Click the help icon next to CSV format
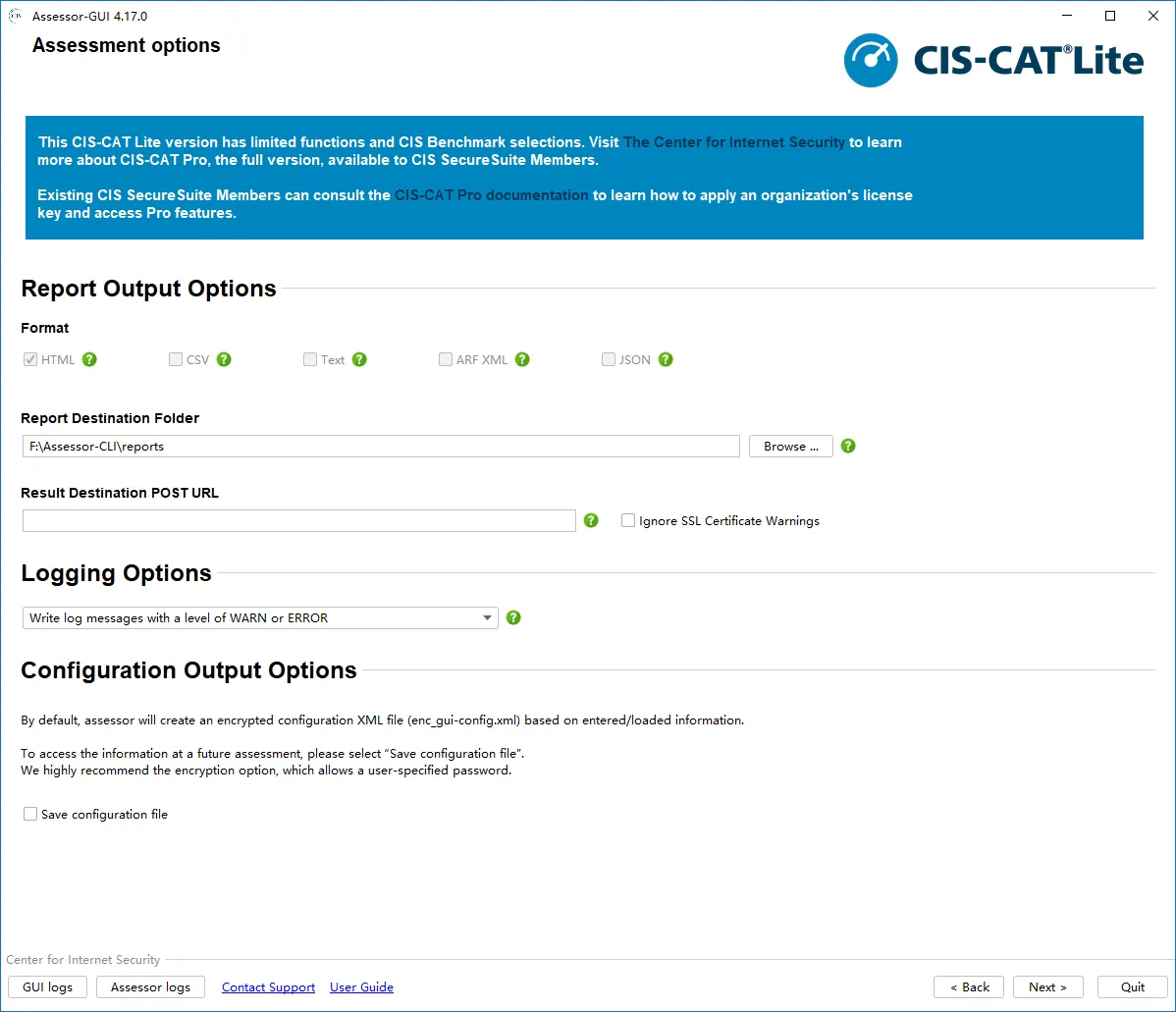Image resolution: width=1176 pixels, height=1012 pixels. tap(224, 359)
